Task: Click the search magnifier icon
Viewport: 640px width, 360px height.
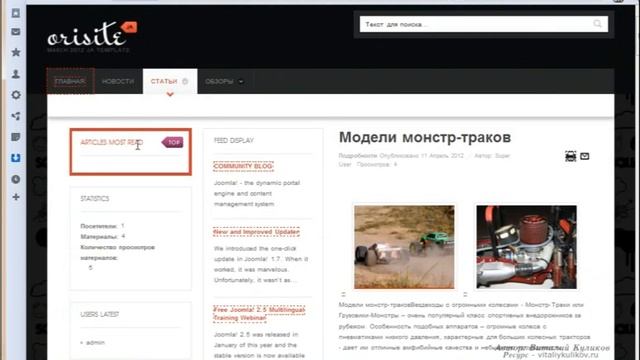Action: pyautogui.click(x=597, y=24)
